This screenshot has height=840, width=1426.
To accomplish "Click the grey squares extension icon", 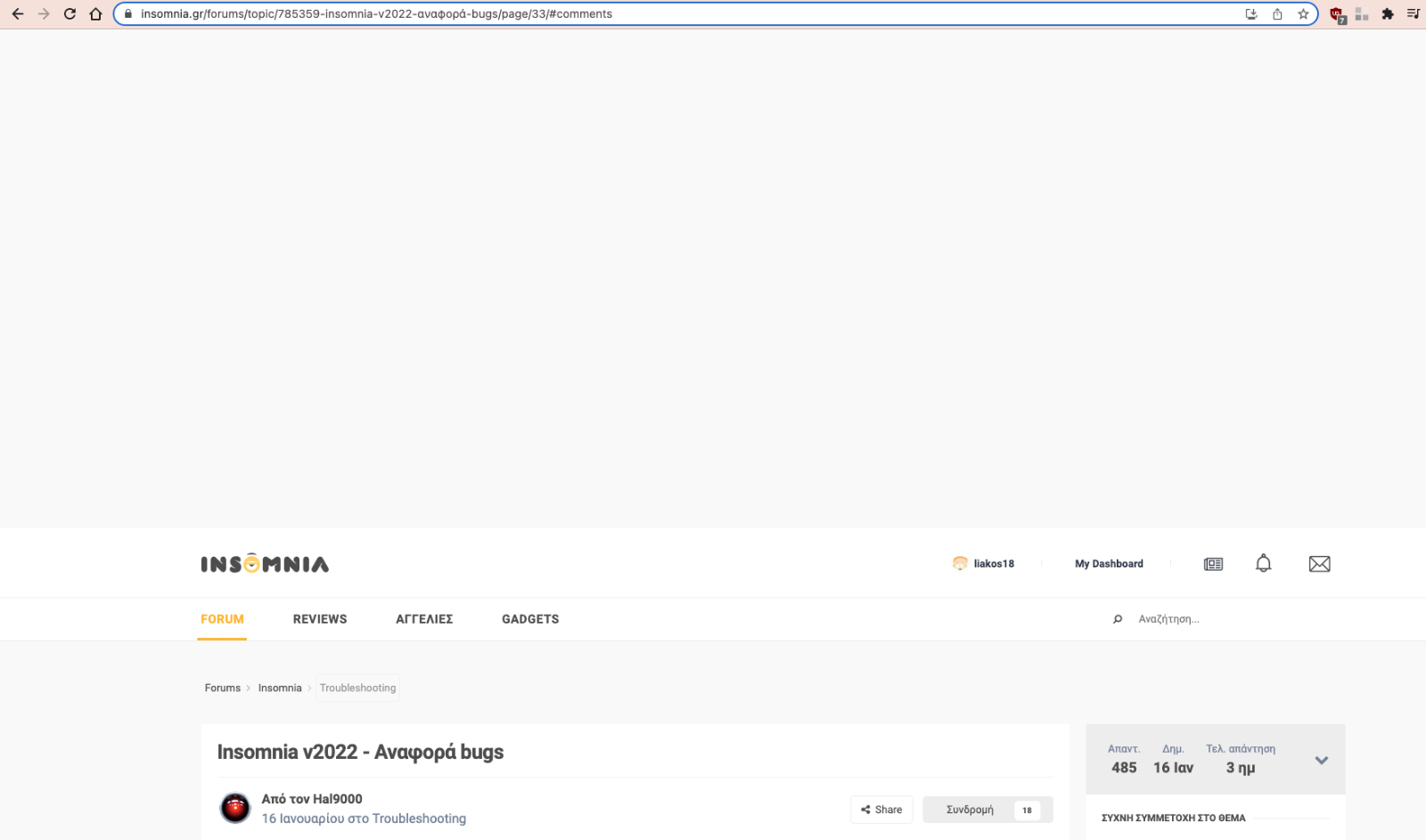I will point(1362,14).
